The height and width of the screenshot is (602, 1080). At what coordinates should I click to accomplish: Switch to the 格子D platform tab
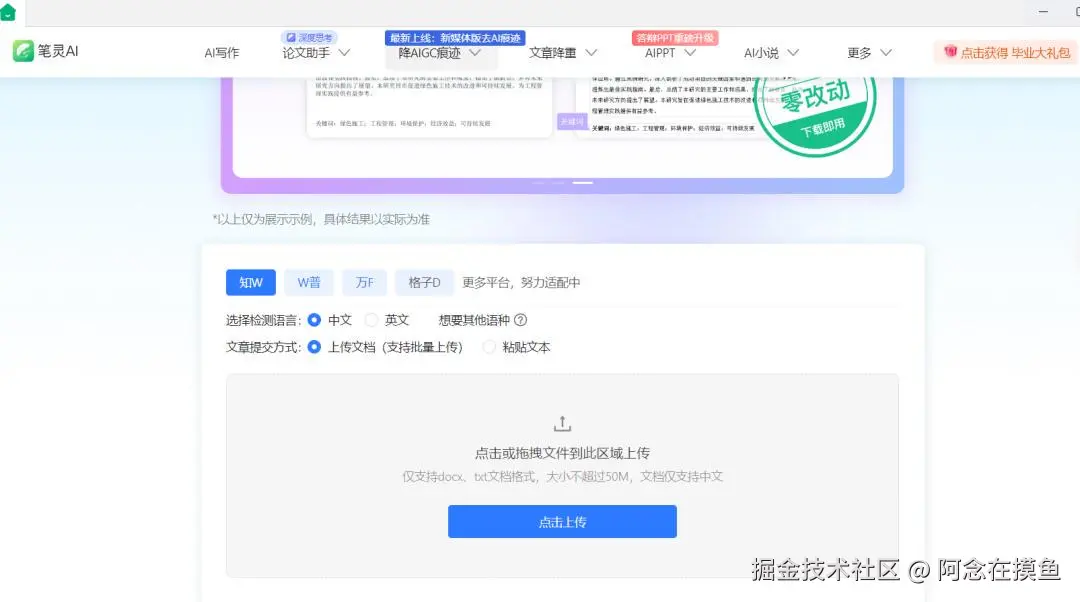[424, 282]
